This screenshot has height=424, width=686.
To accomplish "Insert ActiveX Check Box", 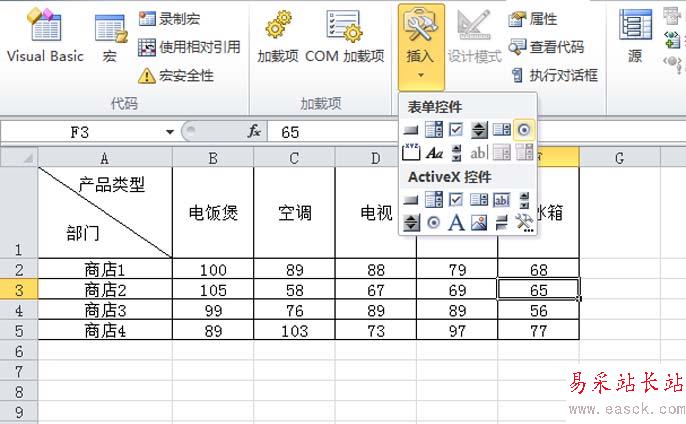I will [x=456, y=200].
